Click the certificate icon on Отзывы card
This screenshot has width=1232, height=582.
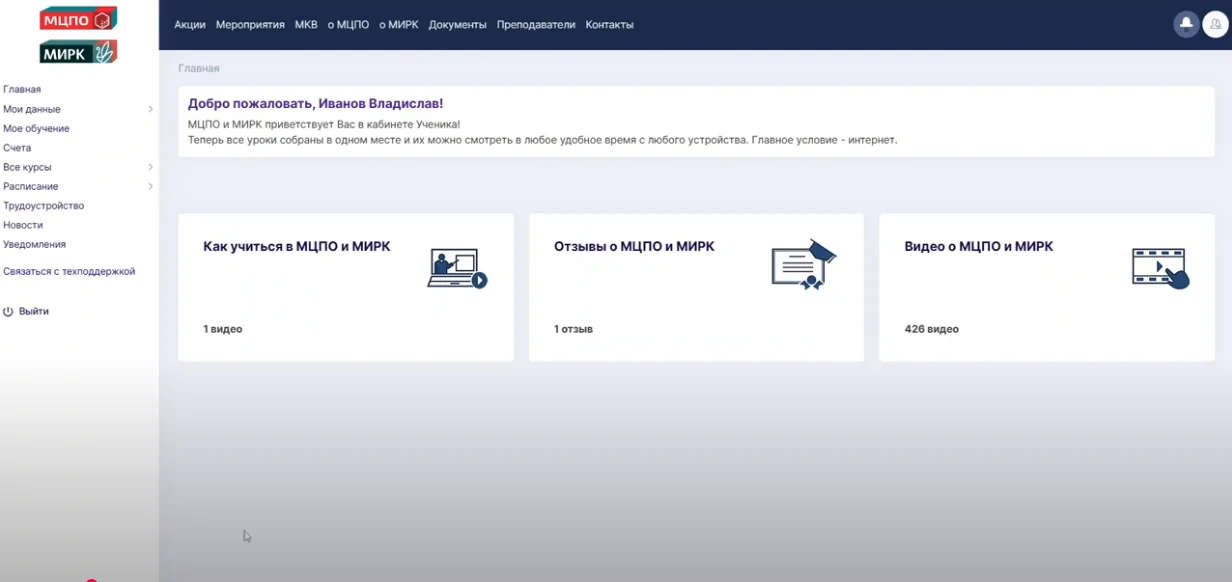[803, 265]
